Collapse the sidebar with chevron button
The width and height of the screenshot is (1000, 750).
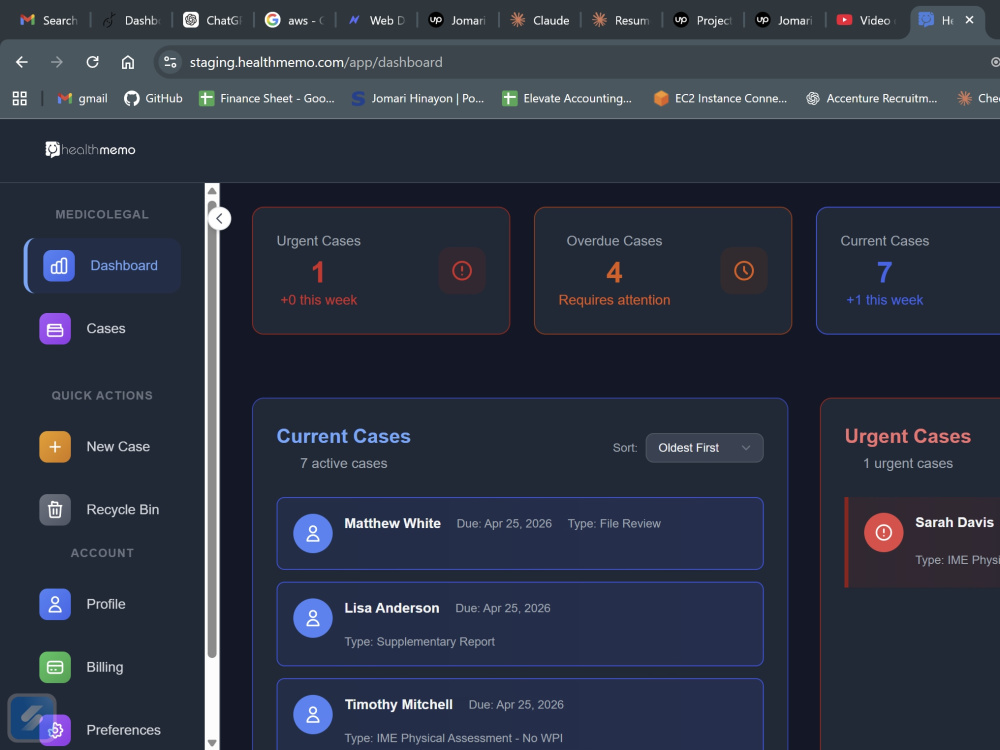[219, 219]
